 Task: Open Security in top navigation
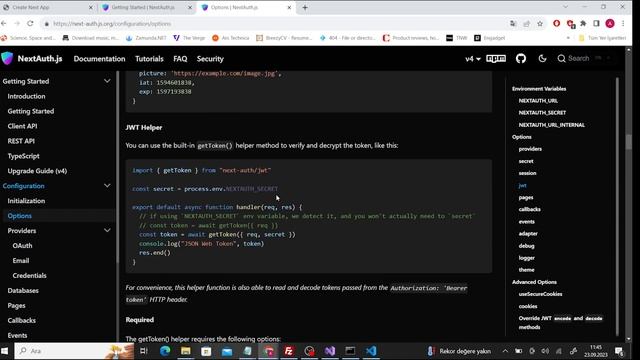[210, 59]
